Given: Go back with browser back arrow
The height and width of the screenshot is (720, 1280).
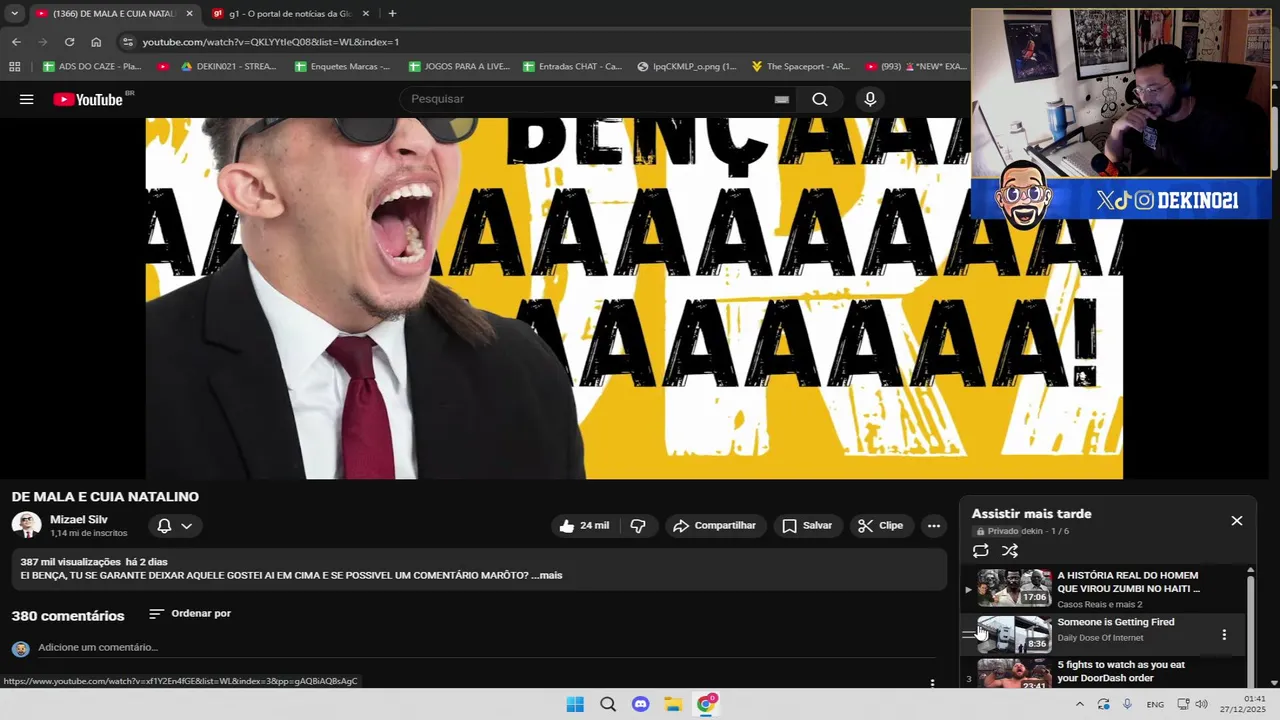Looking at the screenshot, I should pos(16,42).
